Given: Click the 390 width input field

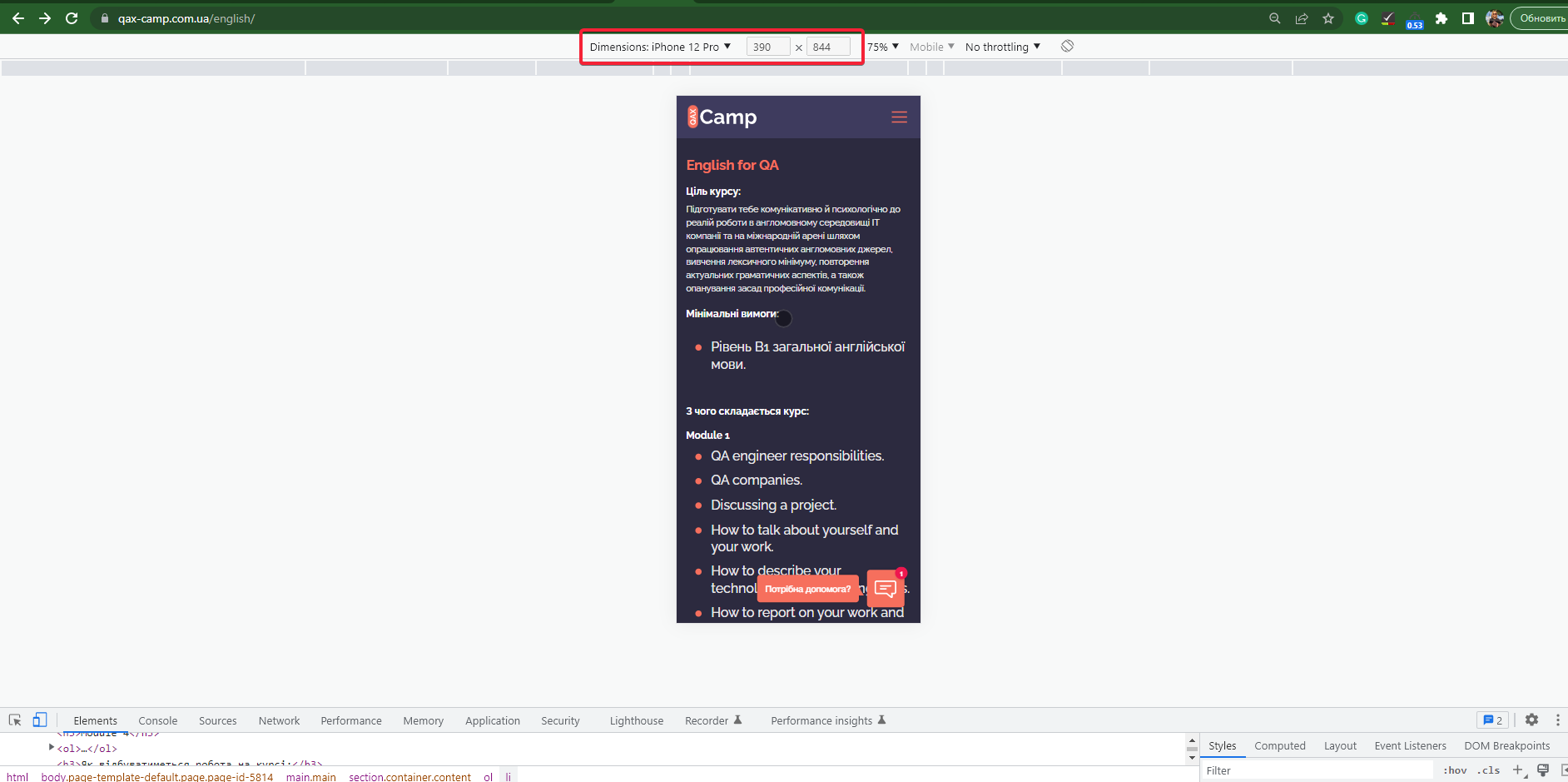Looking at the screenshot, I should 767,47.
